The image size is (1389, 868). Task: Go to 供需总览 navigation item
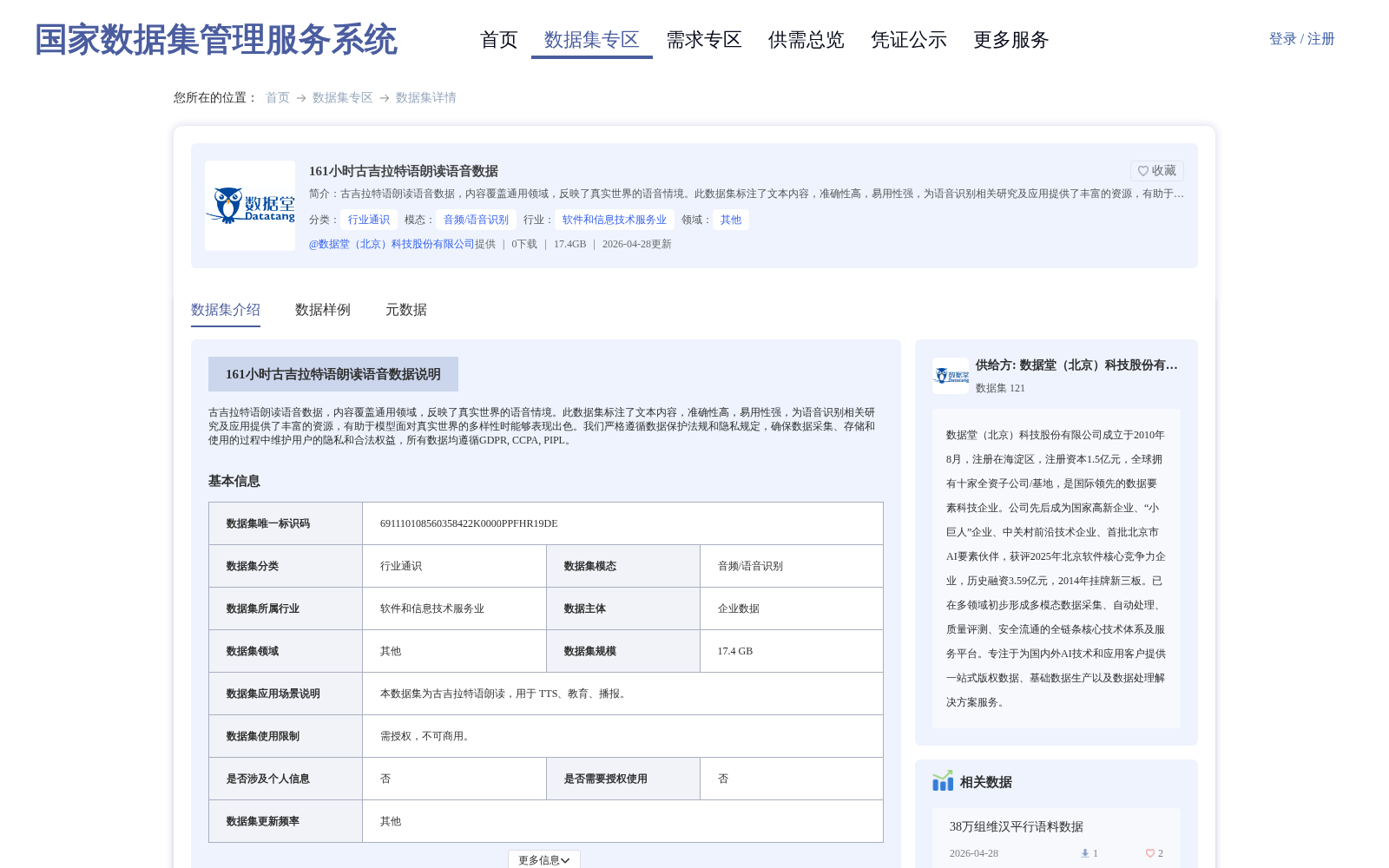806,40
